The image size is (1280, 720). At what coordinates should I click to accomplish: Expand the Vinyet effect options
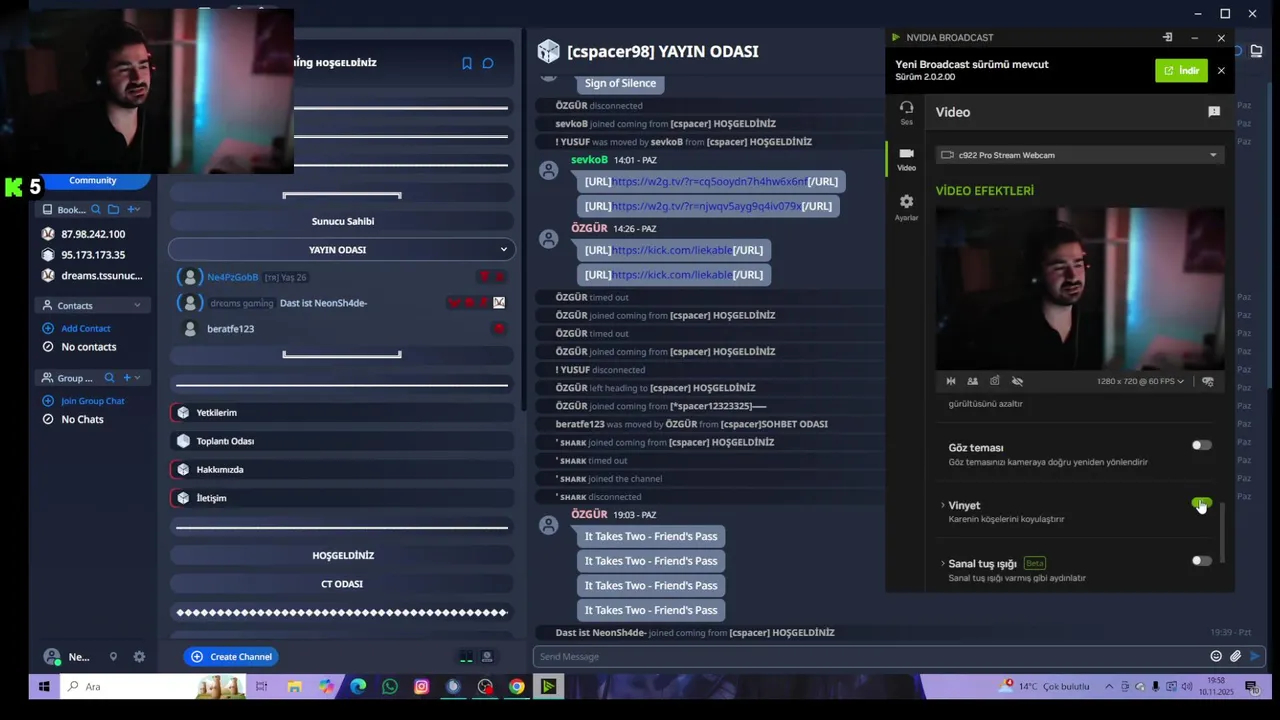tap(943, 506)
